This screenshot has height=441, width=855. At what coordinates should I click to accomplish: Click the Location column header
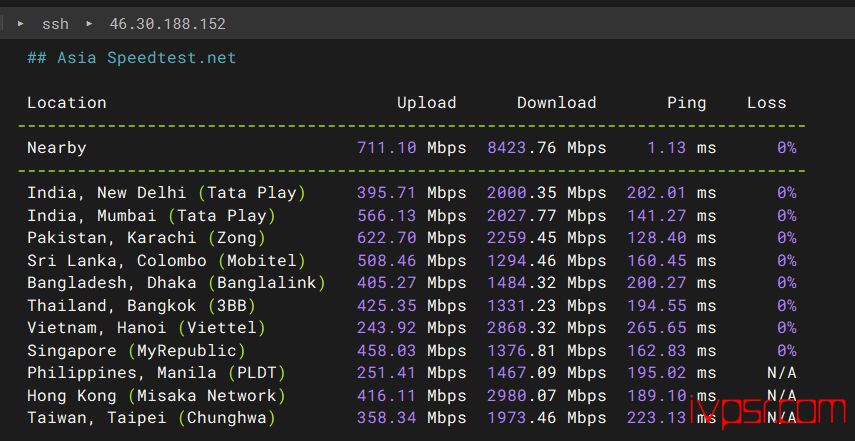67,102
